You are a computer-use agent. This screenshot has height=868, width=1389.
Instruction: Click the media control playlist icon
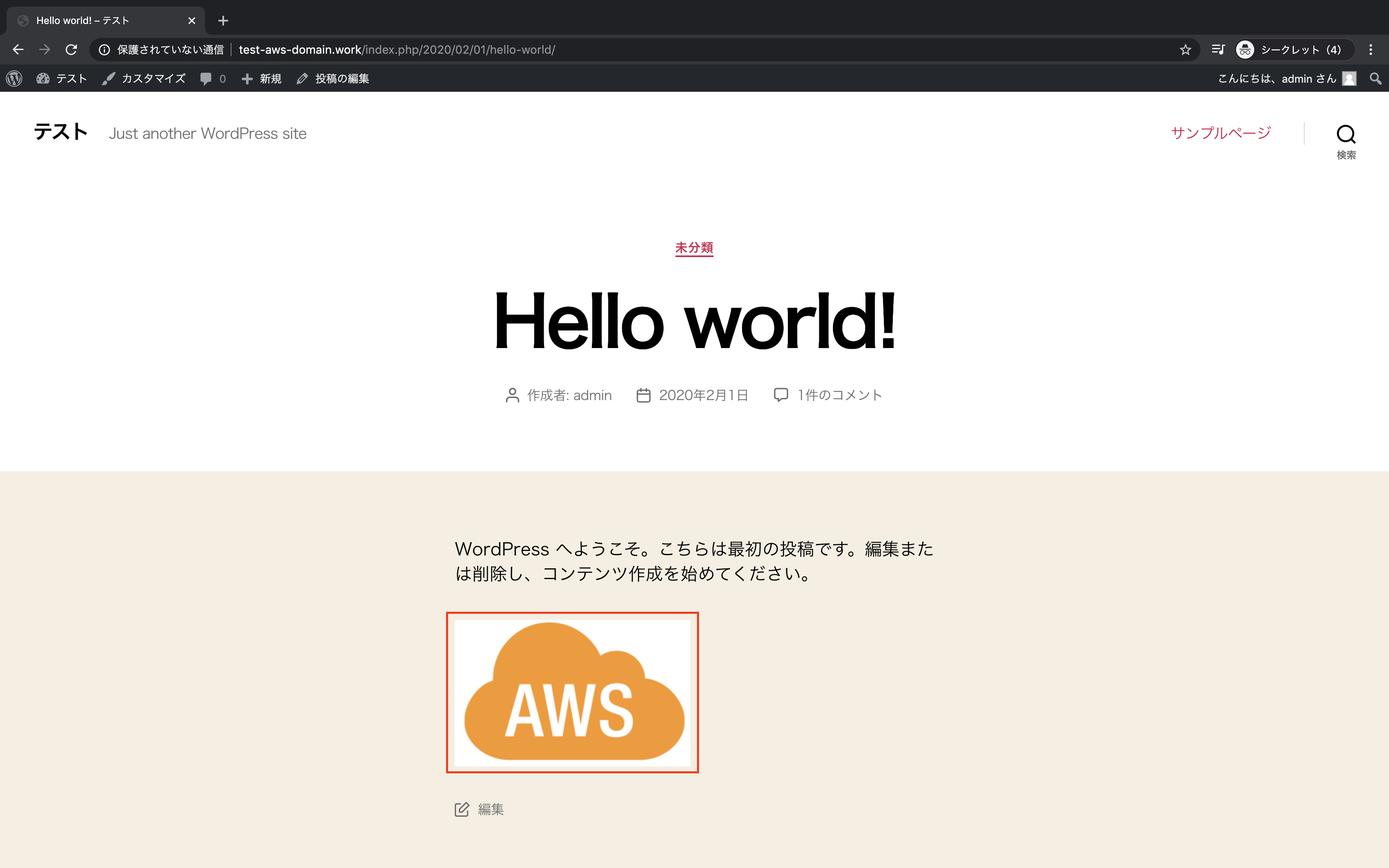click(x=1218, y=50)
